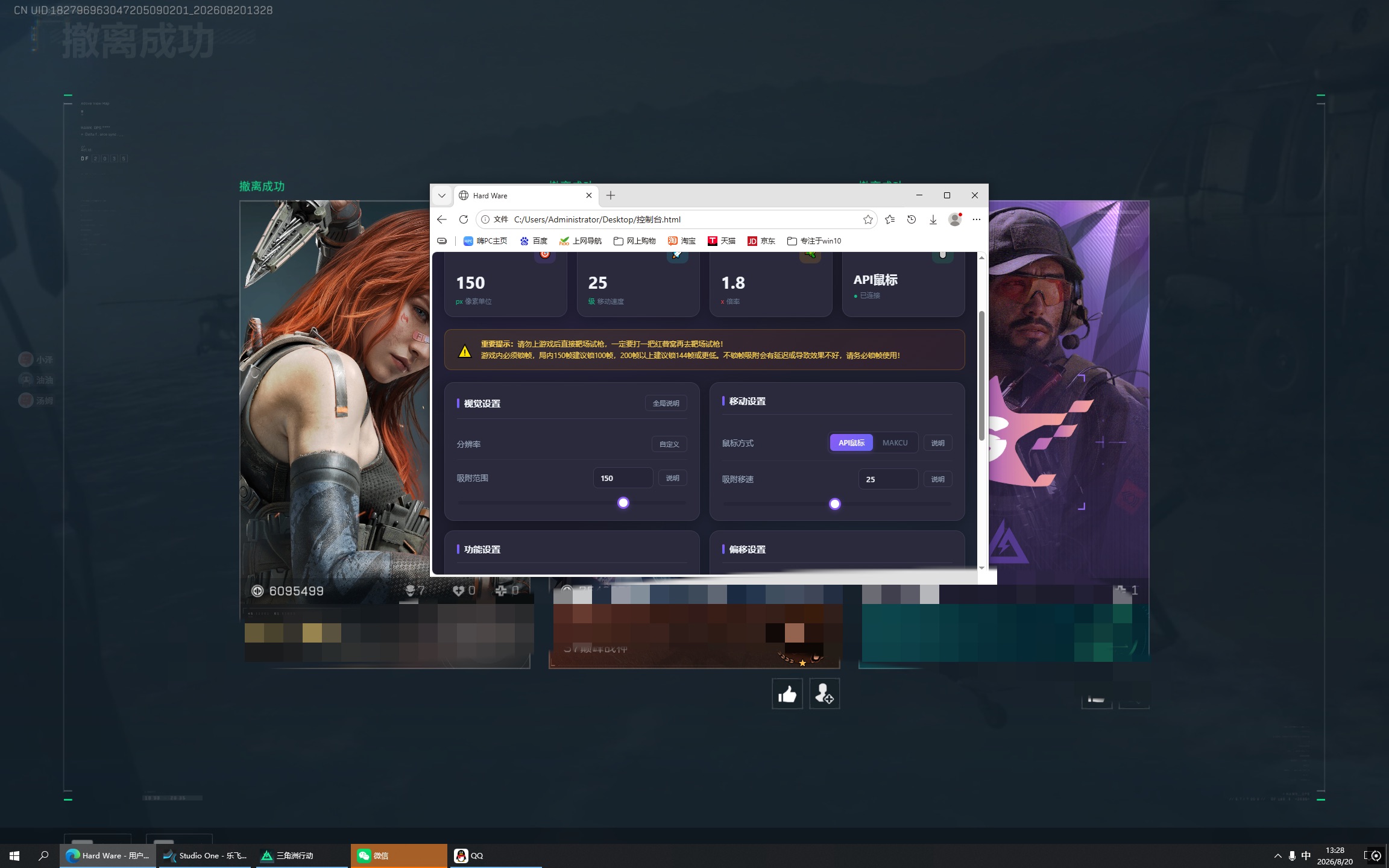Show hidden system tray icons
This screenshot has width=1389, height=868.
click(1277, 855)
